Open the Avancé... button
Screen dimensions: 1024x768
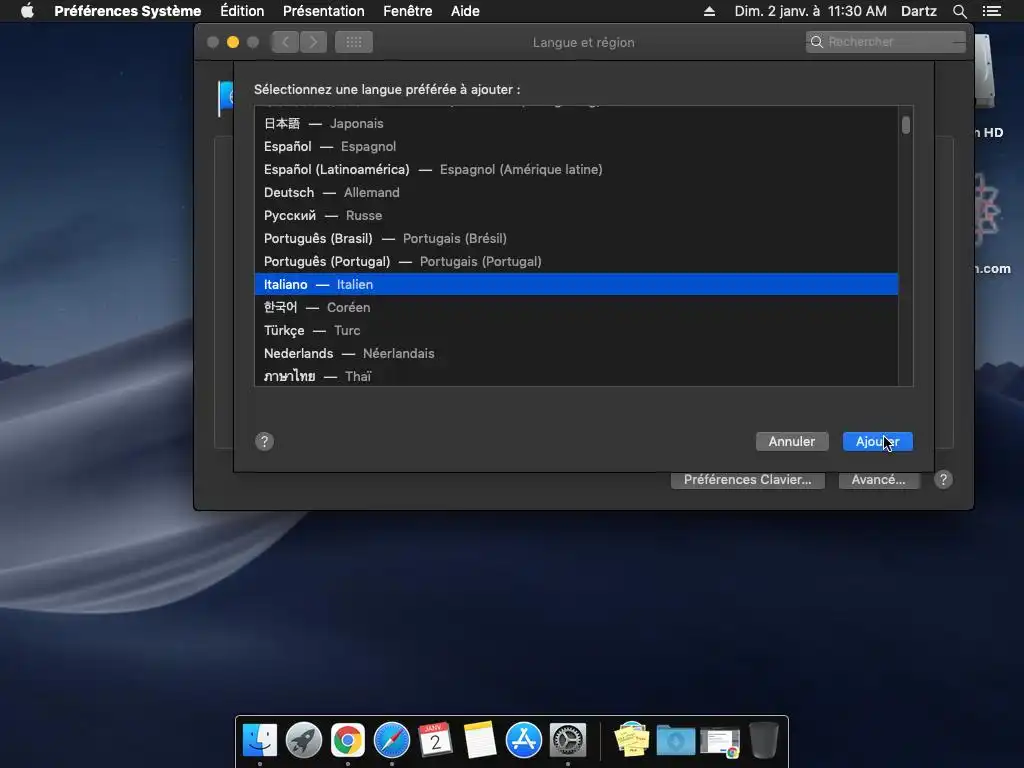coord(878,480)
